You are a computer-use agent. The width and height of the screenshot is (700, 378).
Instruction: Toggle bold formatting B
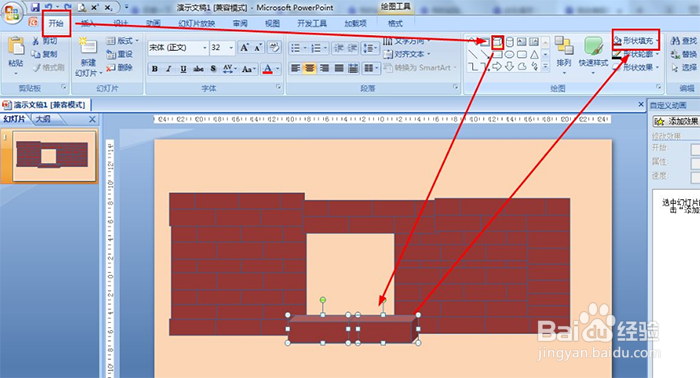pos(154,69)
